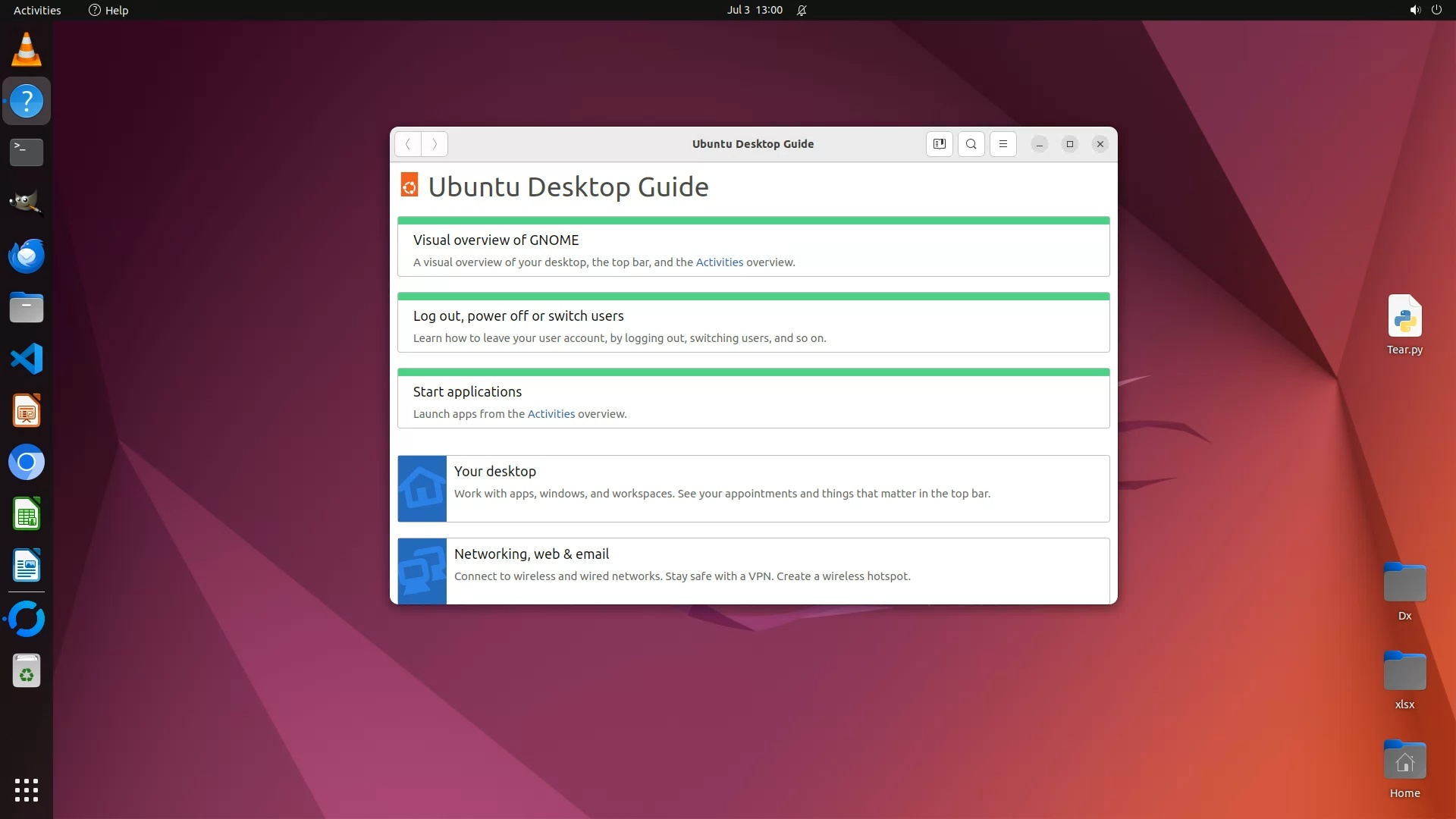This screenshot has height=819, width=1456.
Task: Open the system volume and power menu
Action: (1425, 10)
